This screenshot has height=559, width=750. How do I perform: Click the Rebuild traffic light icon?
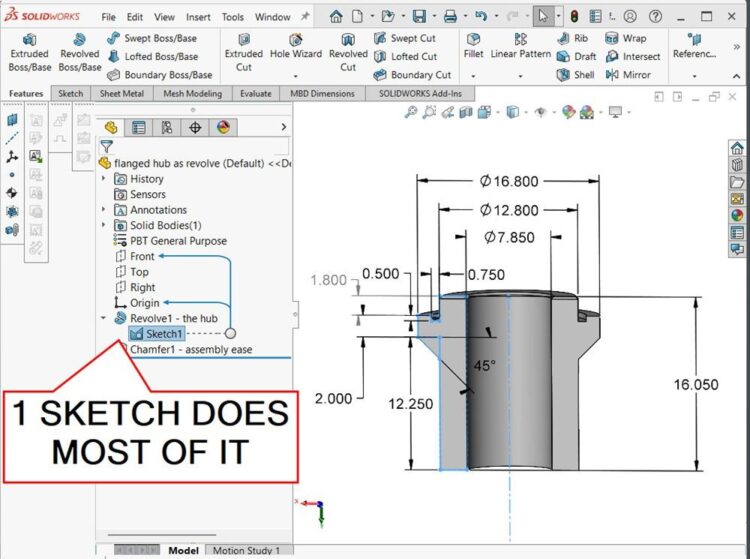pos(574,17)
